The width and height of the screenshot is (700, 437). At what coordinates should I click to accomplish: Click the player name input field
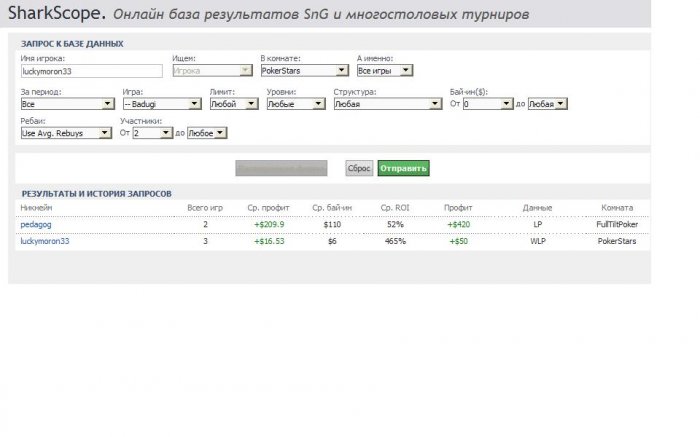click(92, 71)
